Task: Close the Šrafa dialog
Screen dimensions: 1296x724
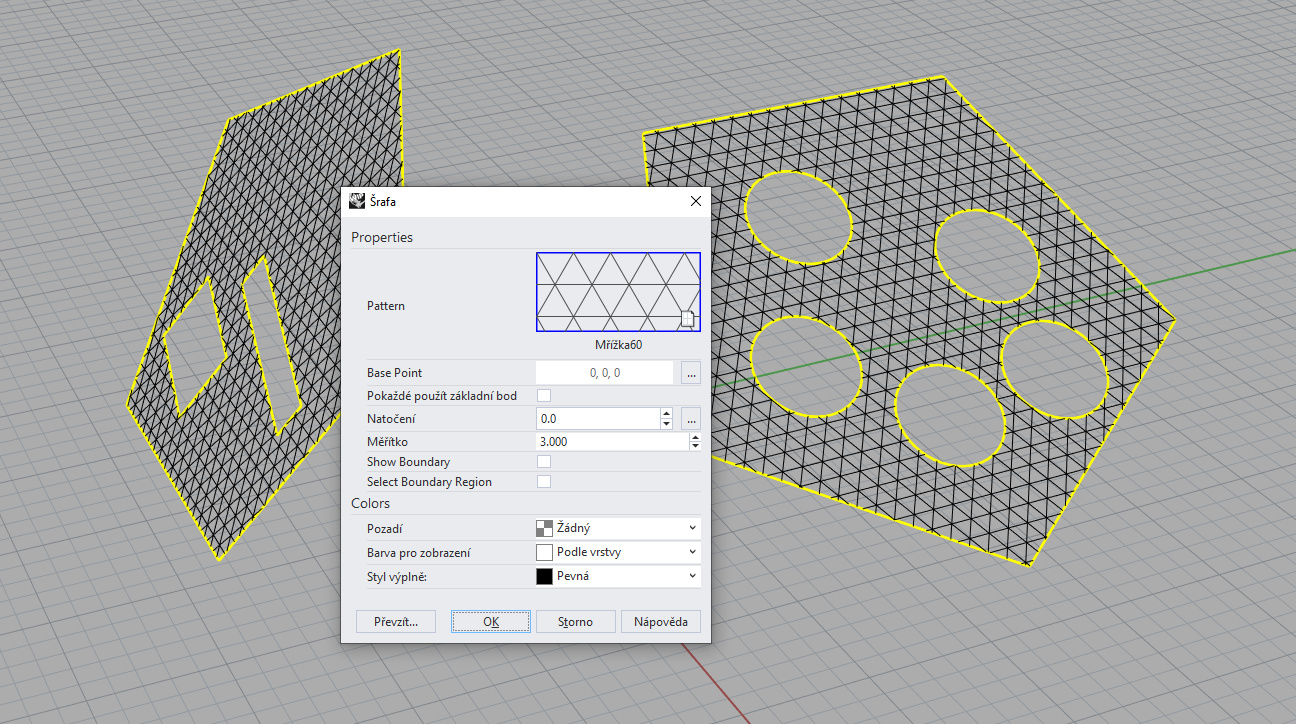Action: click(695, 201)
